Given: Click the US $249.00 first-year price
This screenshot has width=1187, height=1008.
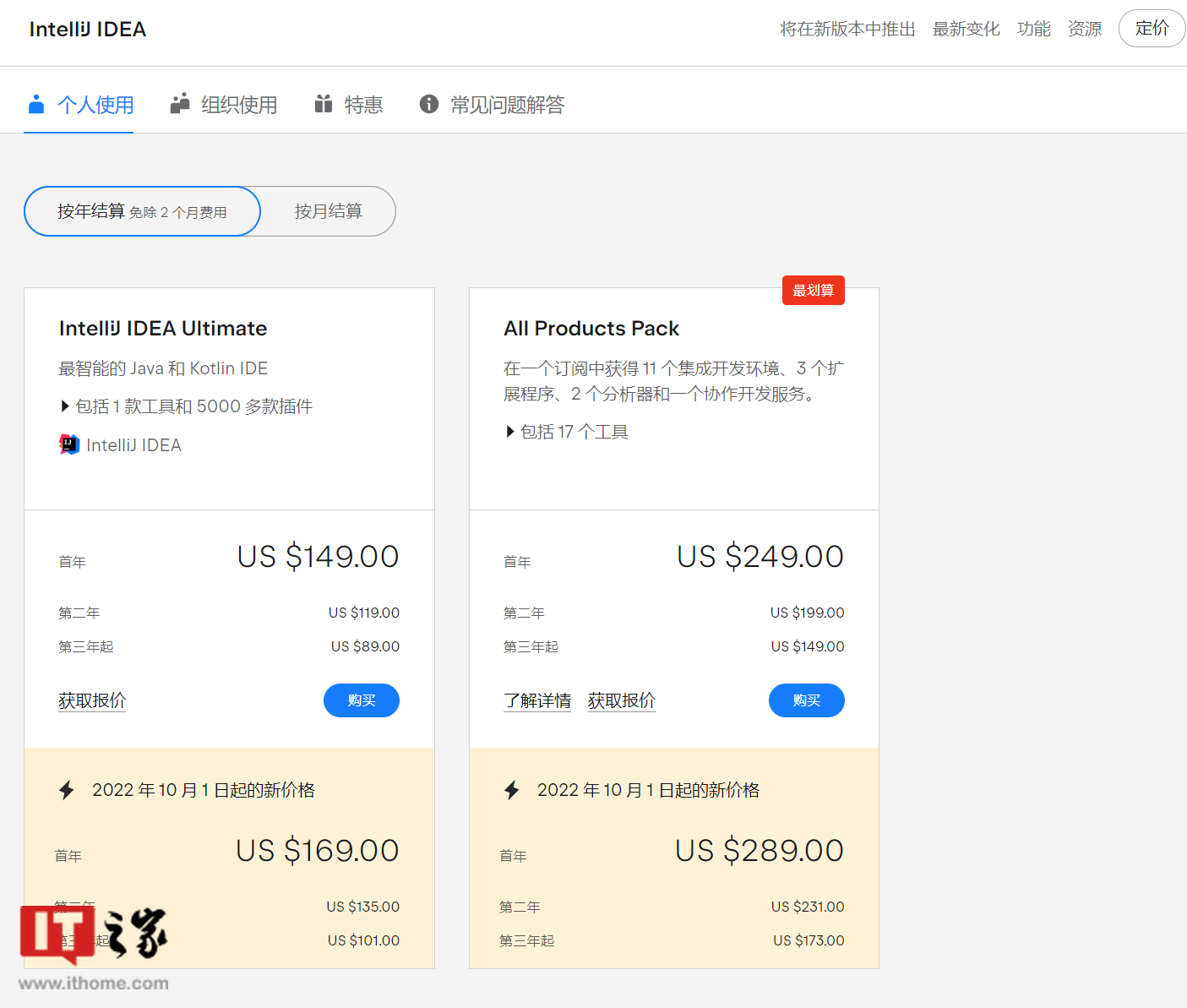Looking at the screenshot, I should click(x=760, y=556).
